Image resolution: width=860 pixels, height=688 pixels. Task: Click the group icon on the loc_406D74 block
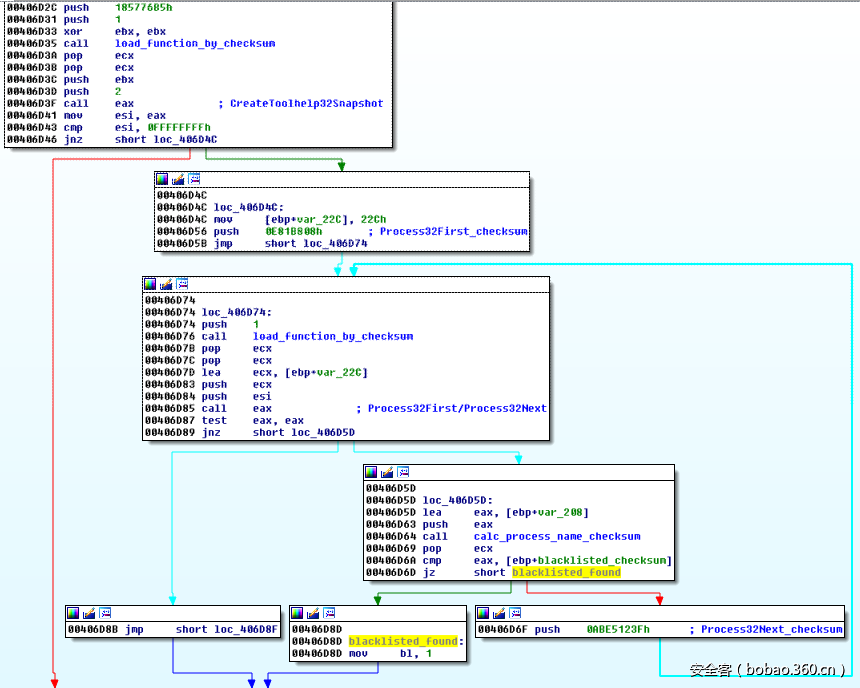coord(180,284)
